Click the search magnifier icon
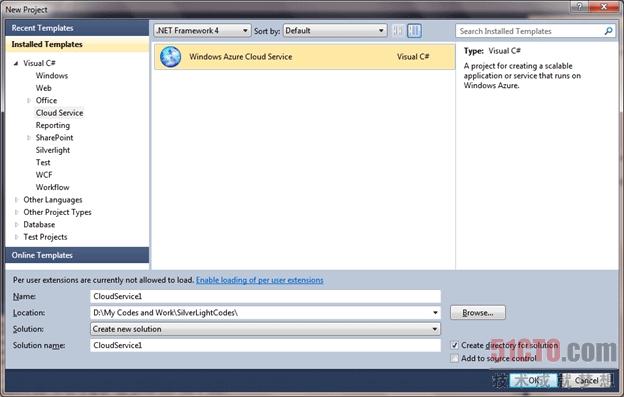 [x=608, y=31]
